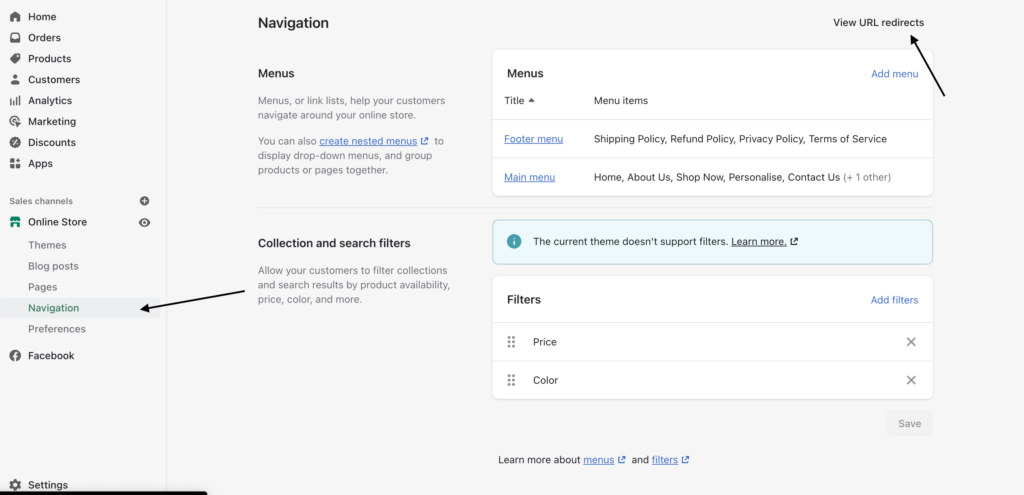Screen dimensions: 1024x495
Task: Go to Preferences in sidebar
Action: (x=57, y=328)
